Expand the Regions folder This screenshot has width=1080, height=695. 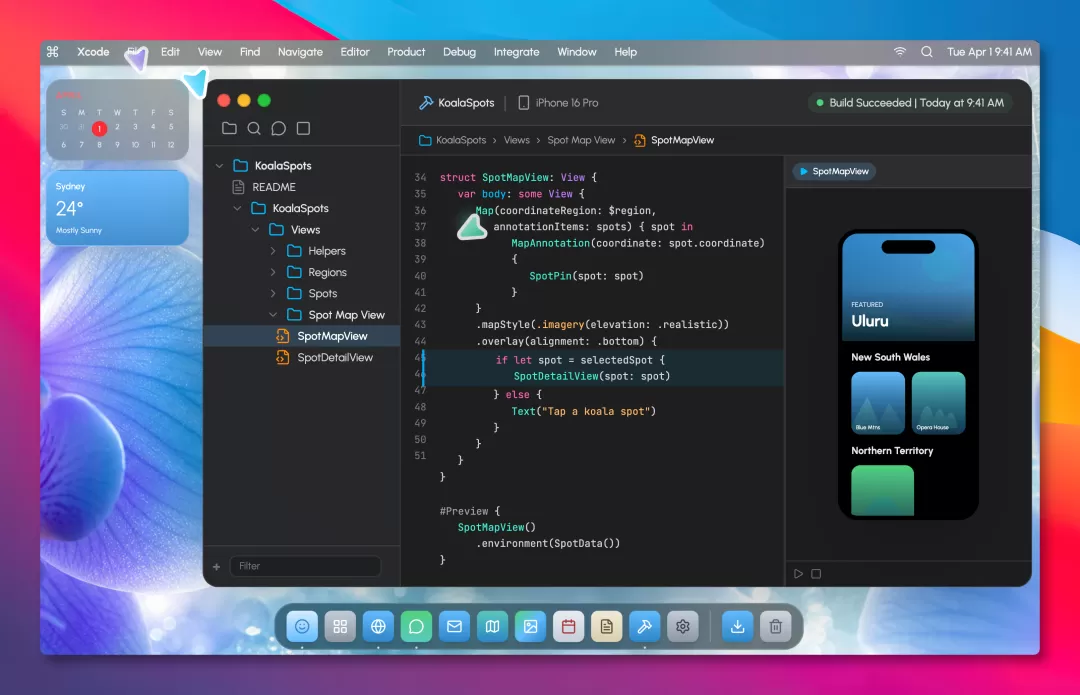click(273, 272)
